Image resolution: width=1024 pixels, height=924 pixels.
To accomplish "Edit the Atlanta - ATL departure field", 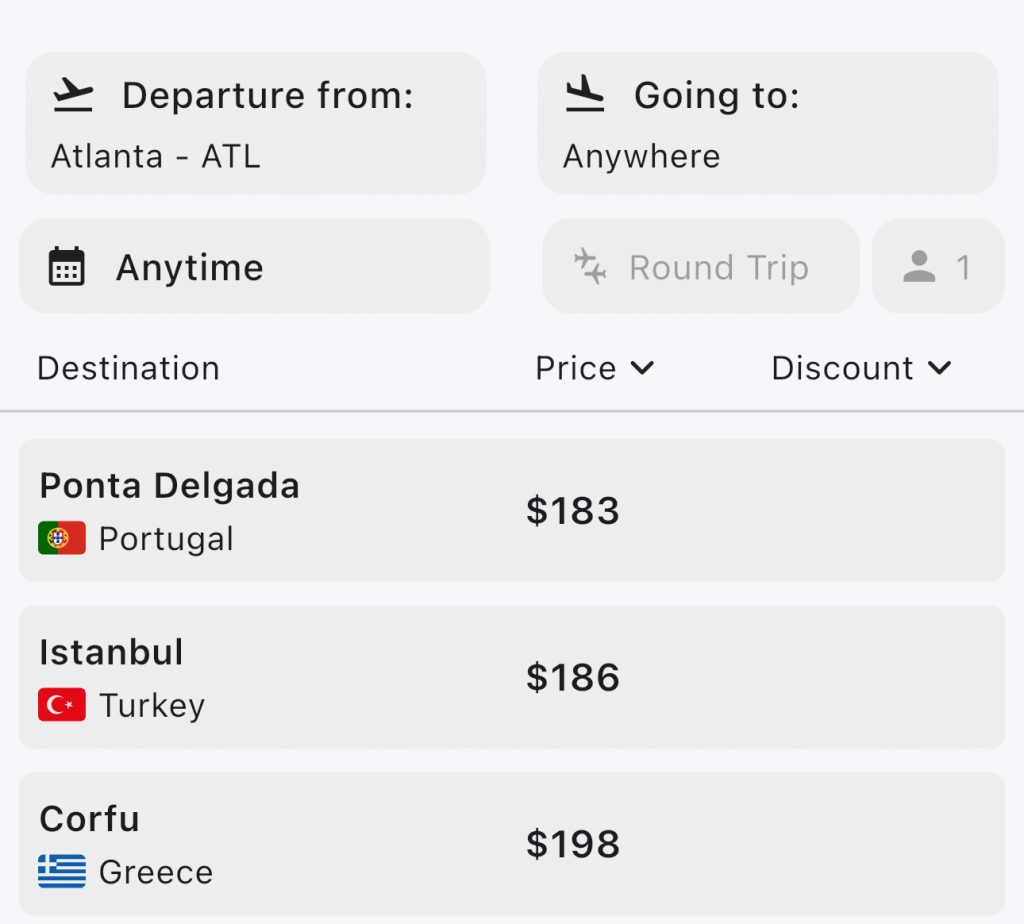I will (x=255, y=123).
